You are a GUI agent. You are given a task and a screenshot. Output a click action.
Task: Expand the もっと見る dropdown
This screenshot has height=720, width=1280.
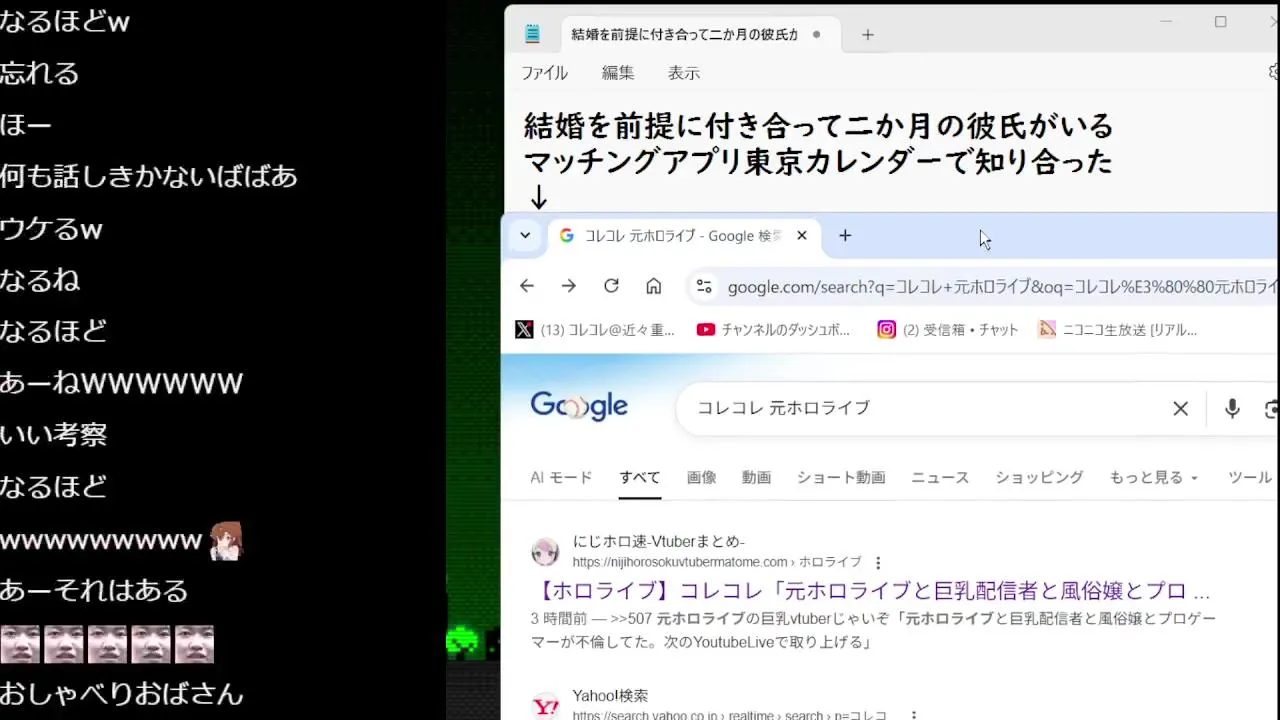(x=1153, y=477)
